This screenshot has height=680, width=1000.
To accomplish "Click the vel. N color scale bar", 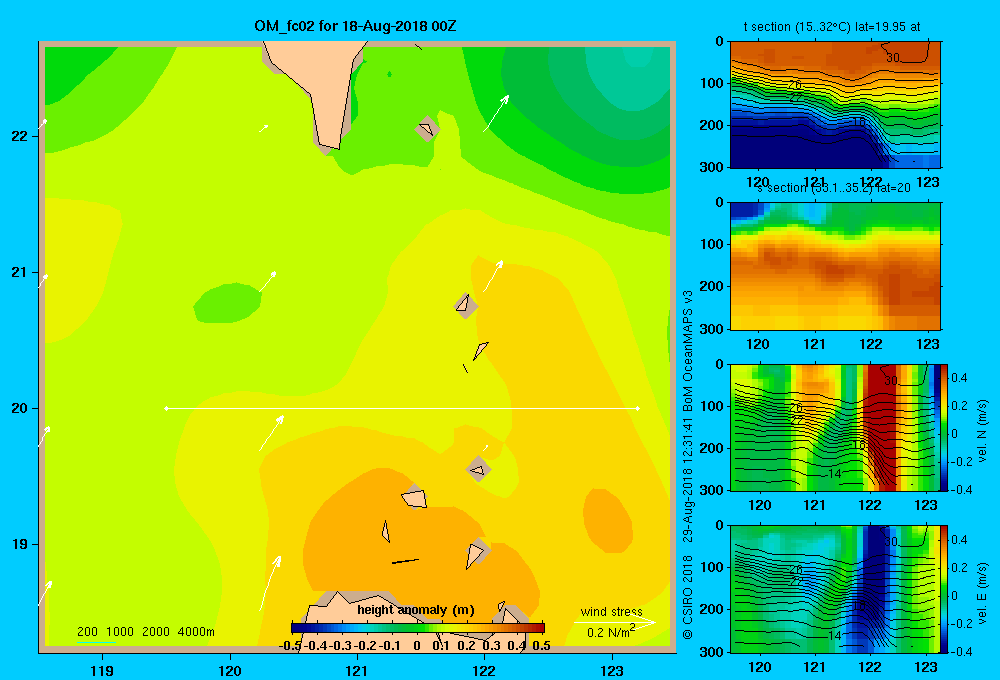I will tap(945, 427).
